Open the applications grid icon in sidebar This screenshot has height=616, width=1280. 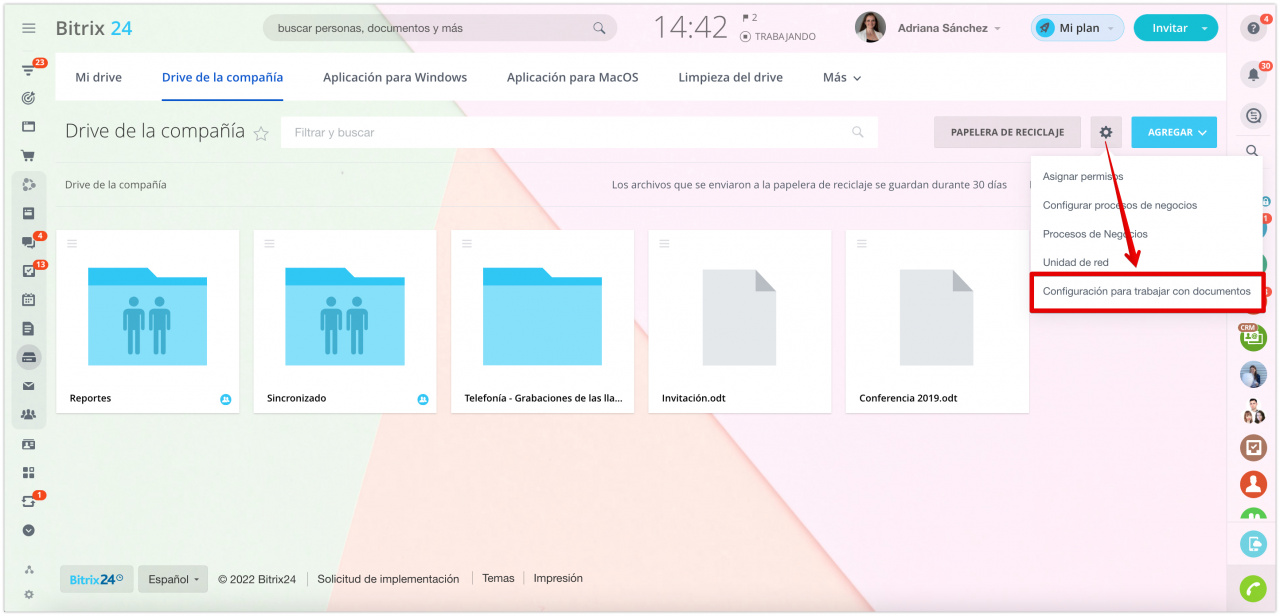pos(29,472)
